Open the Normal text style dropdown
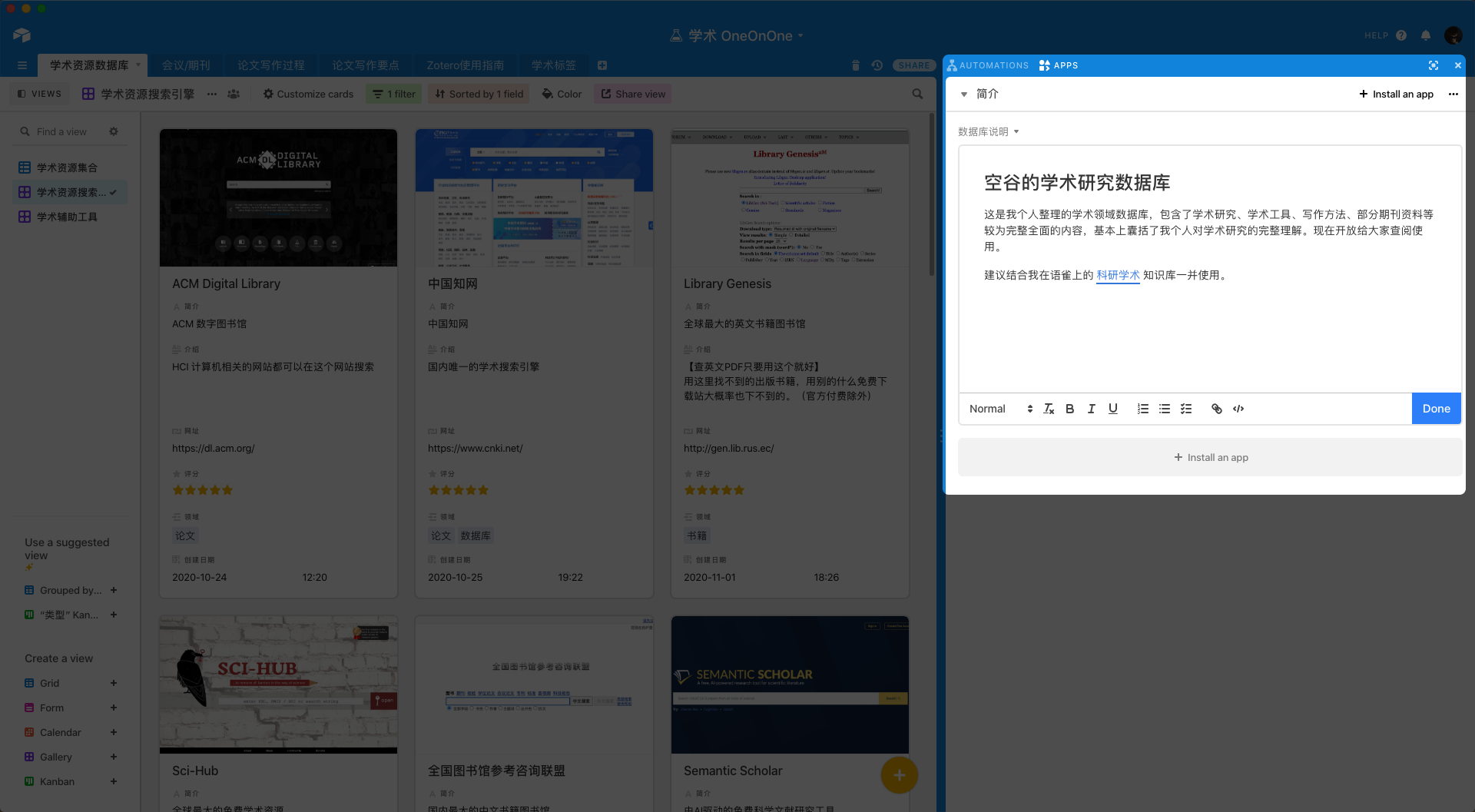 tap(1000, 409)
